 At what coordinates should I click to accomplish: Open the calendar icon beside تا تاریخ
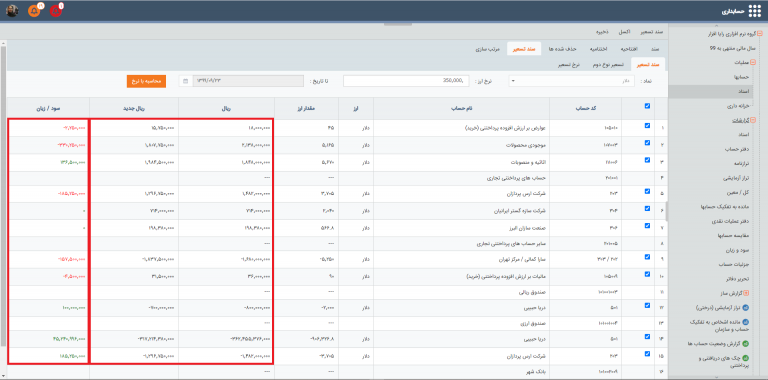coord(185,81)
